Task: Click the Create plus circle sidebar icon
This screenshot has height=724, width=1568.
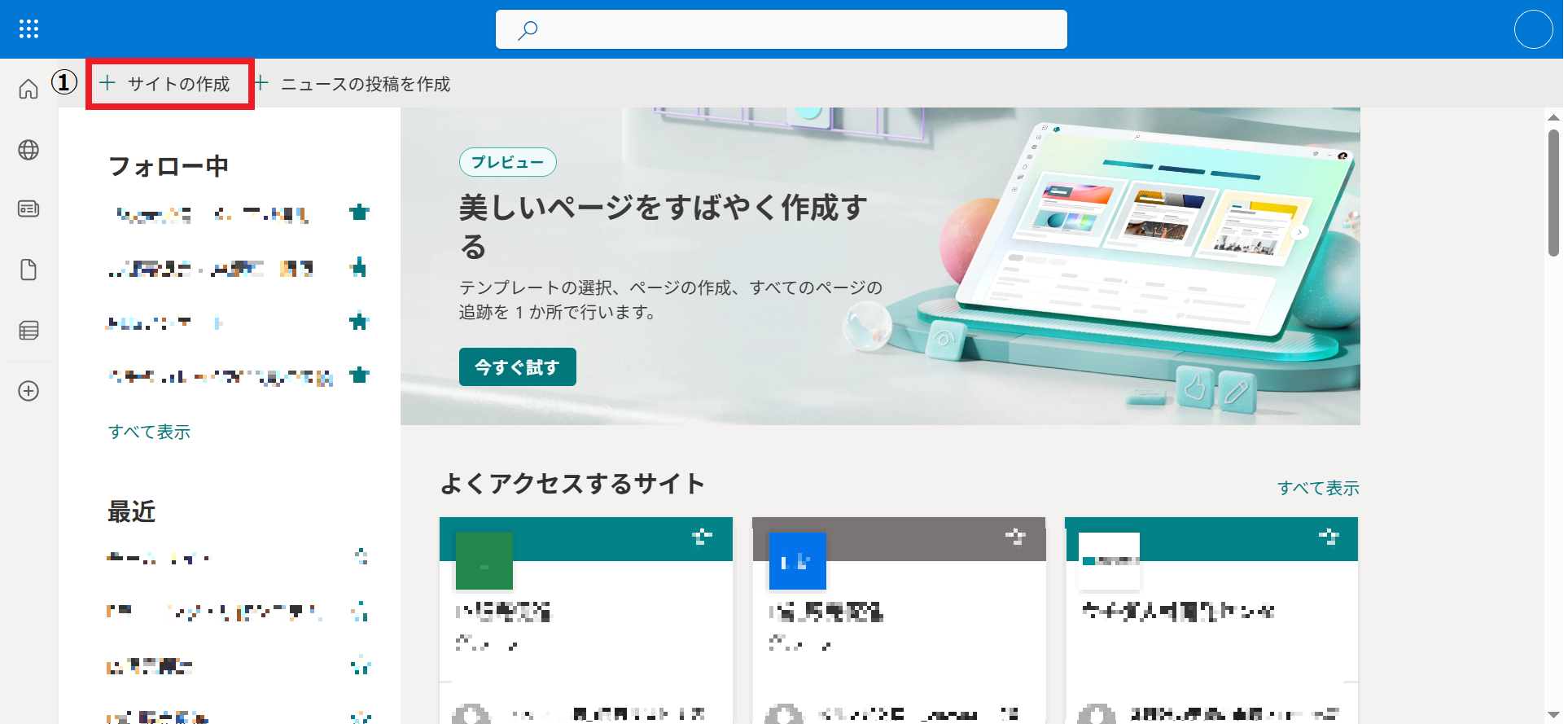Action: tap(28, 391)
